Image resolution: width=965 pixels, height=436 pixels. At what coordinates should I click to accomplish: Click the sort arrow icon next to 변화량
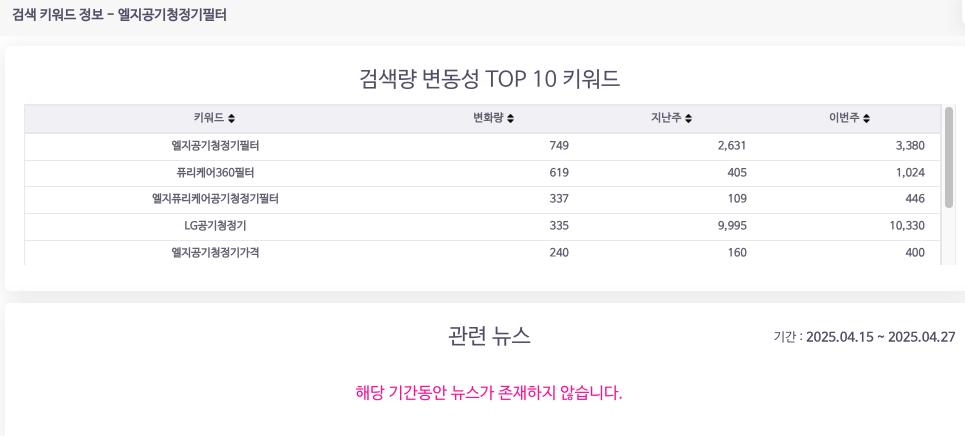pyautogui.click(x=511, y=119)
